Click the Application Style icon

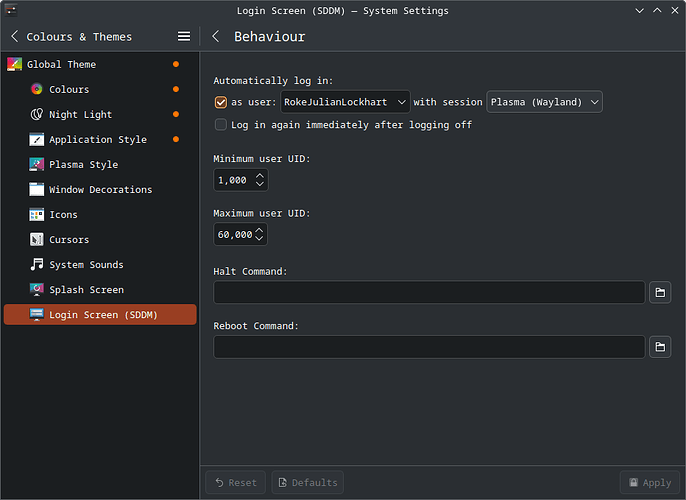point(37,140)
